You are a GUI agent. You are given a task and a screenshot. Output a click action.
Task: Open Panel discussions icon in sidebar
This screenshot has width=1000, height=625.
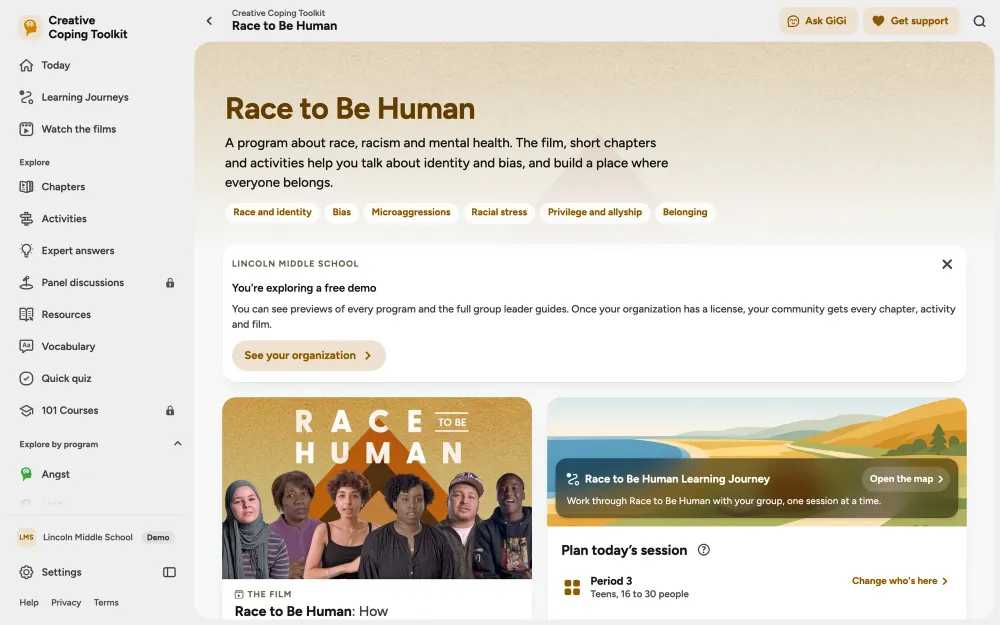(26, 283)
